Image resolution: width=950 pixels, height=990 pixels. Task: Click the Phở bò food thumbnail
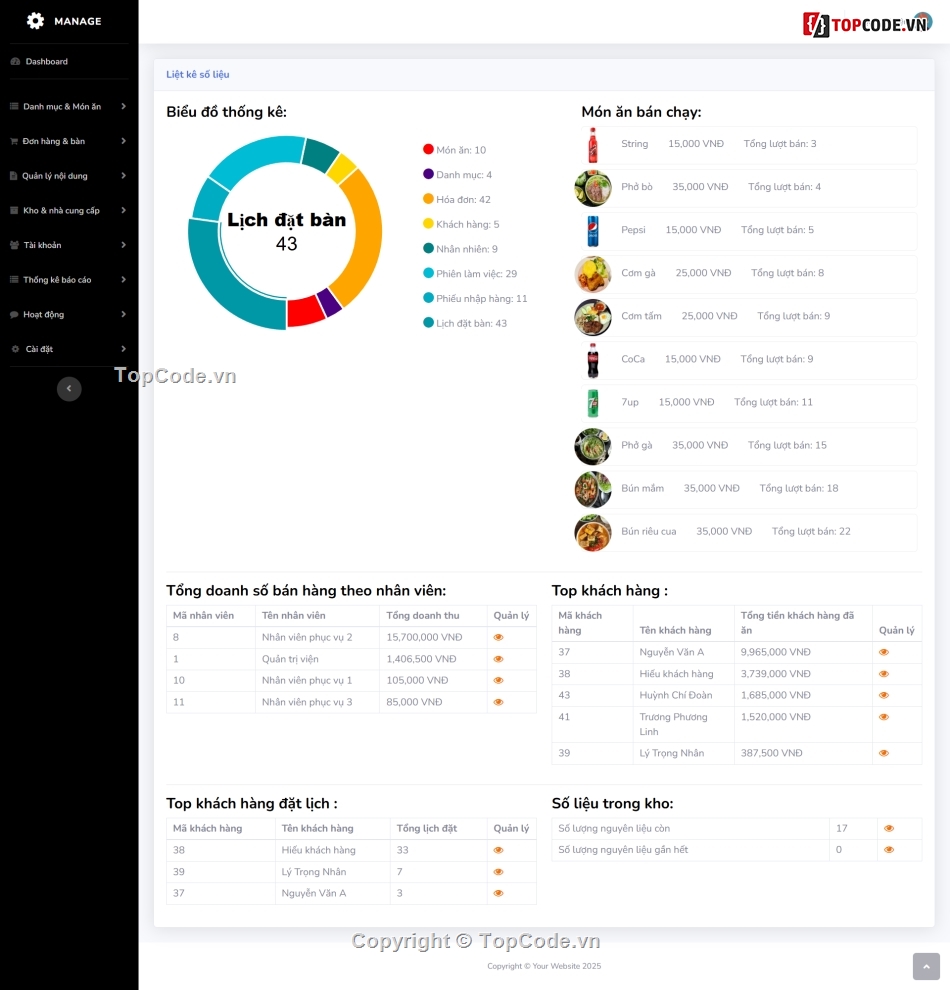(593, 187)
